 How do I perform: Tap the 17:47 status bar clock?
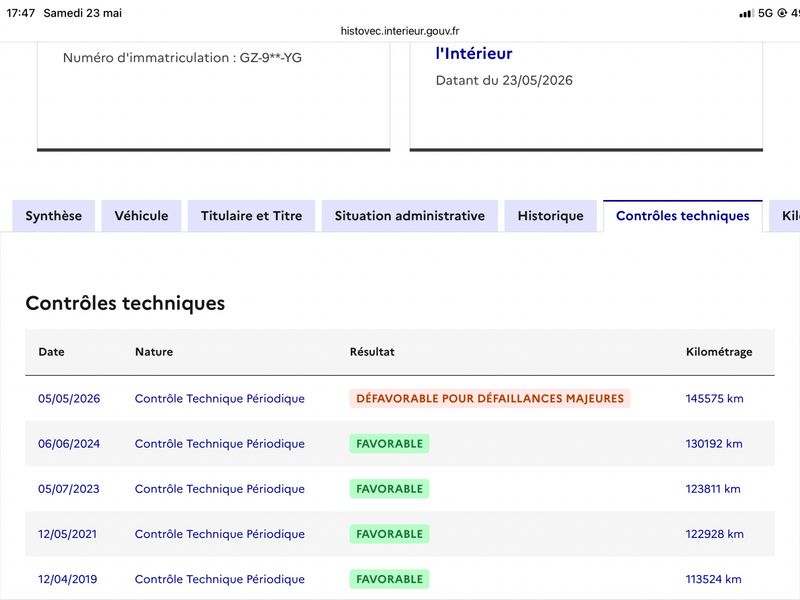[x=20, y=13]
